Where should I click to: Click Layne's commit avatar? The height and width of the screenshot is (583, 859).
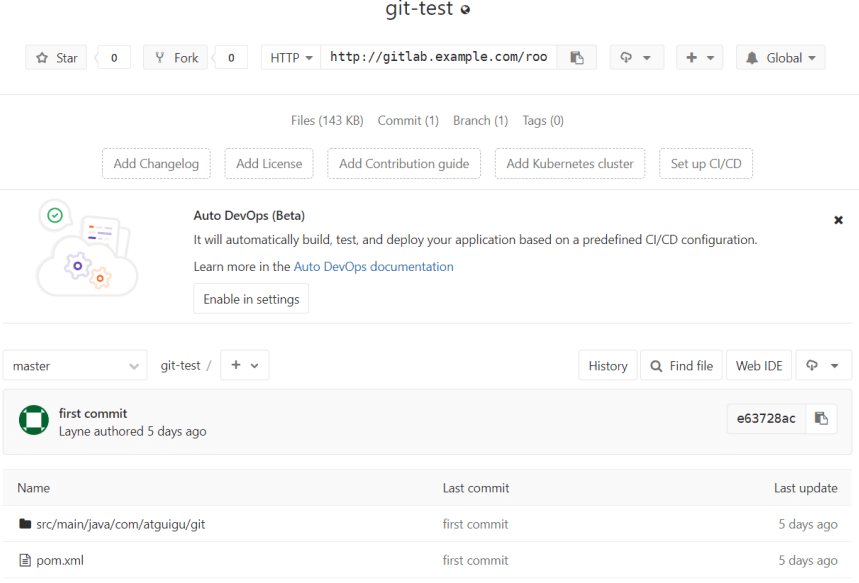pyautogui.click(x=34, y=420)
